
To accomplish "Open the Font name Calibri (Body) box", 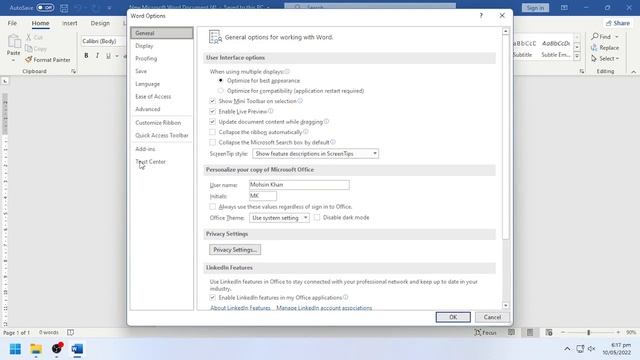I will pyautogui.click(x=102, y=41).
